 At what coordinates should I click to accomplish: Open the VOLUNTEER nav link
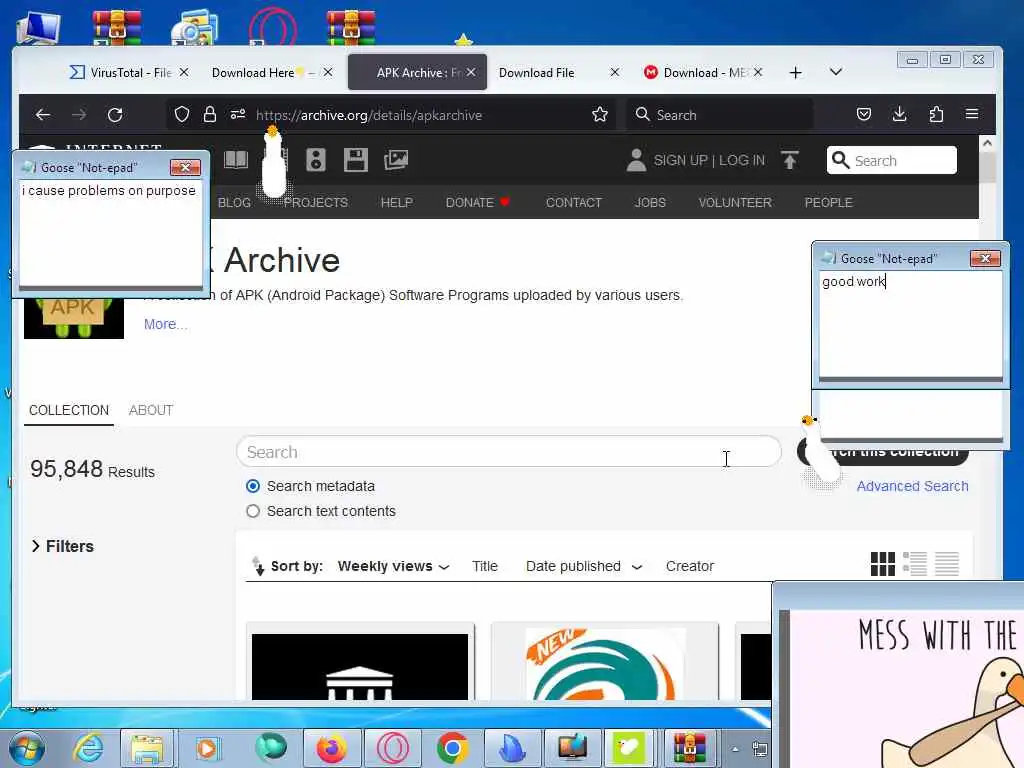[735, 202]
